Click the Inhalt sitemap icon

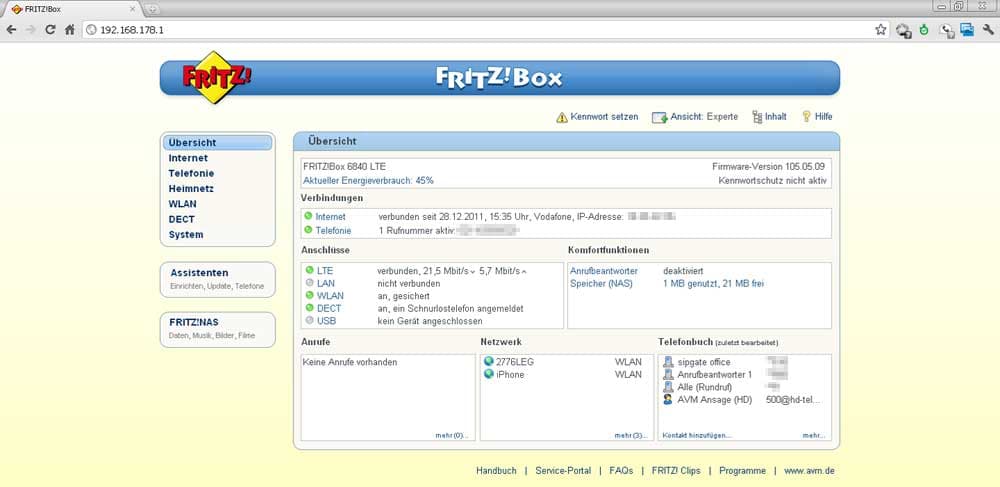pos(757,117)
